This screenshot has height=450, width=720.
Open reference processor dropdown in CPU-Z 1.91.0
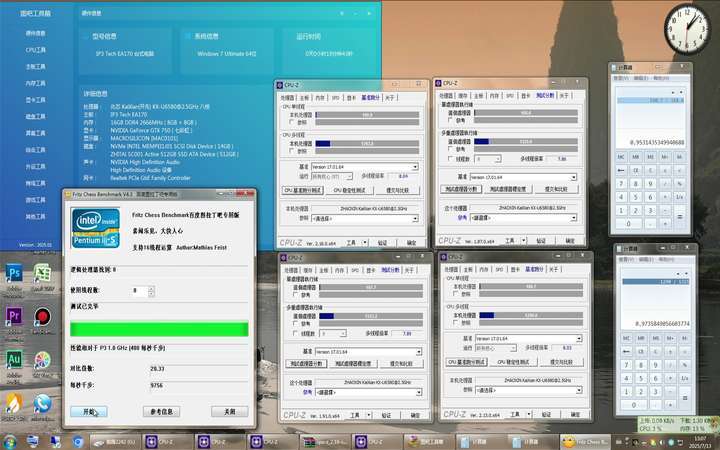[368, 393]
